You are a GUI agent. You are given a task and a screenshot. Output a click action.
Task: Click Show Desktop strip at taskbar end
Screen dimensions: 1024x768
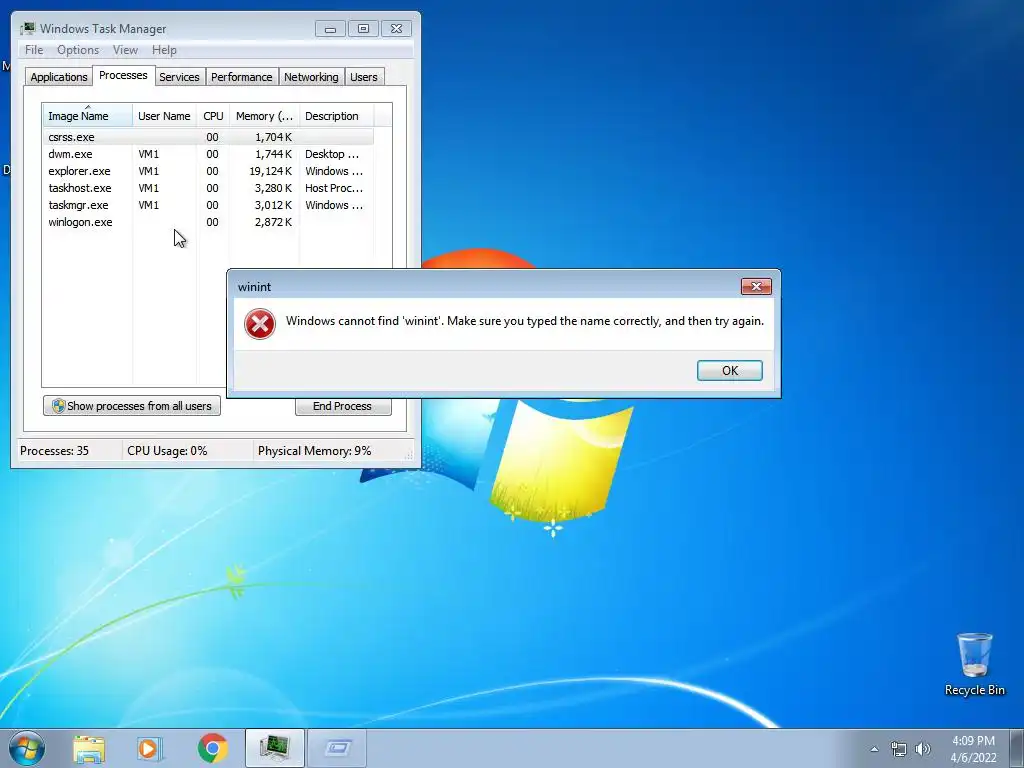[x=1017, y=748]
